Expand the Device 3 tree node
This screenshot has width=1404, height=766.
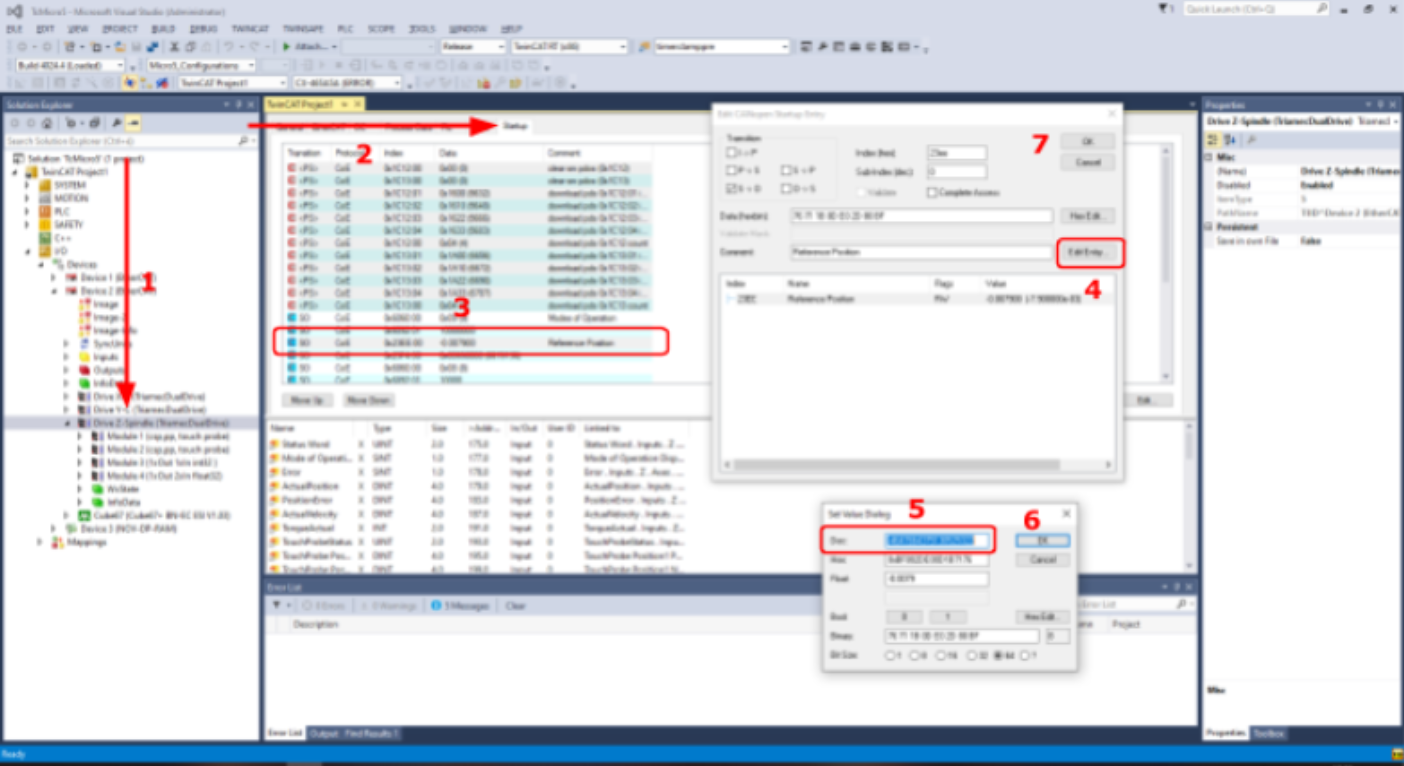coord(55,528)
